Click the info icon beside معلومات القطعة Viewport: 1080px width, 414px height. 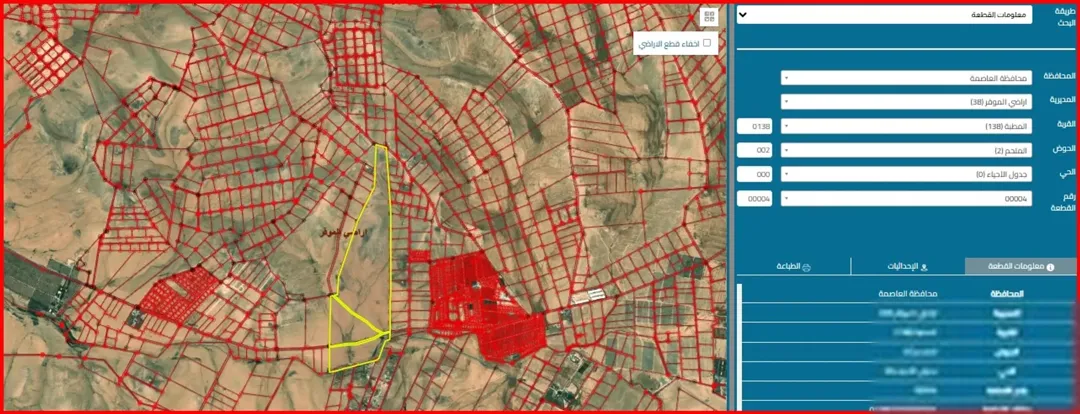[x=1050, y=267]
